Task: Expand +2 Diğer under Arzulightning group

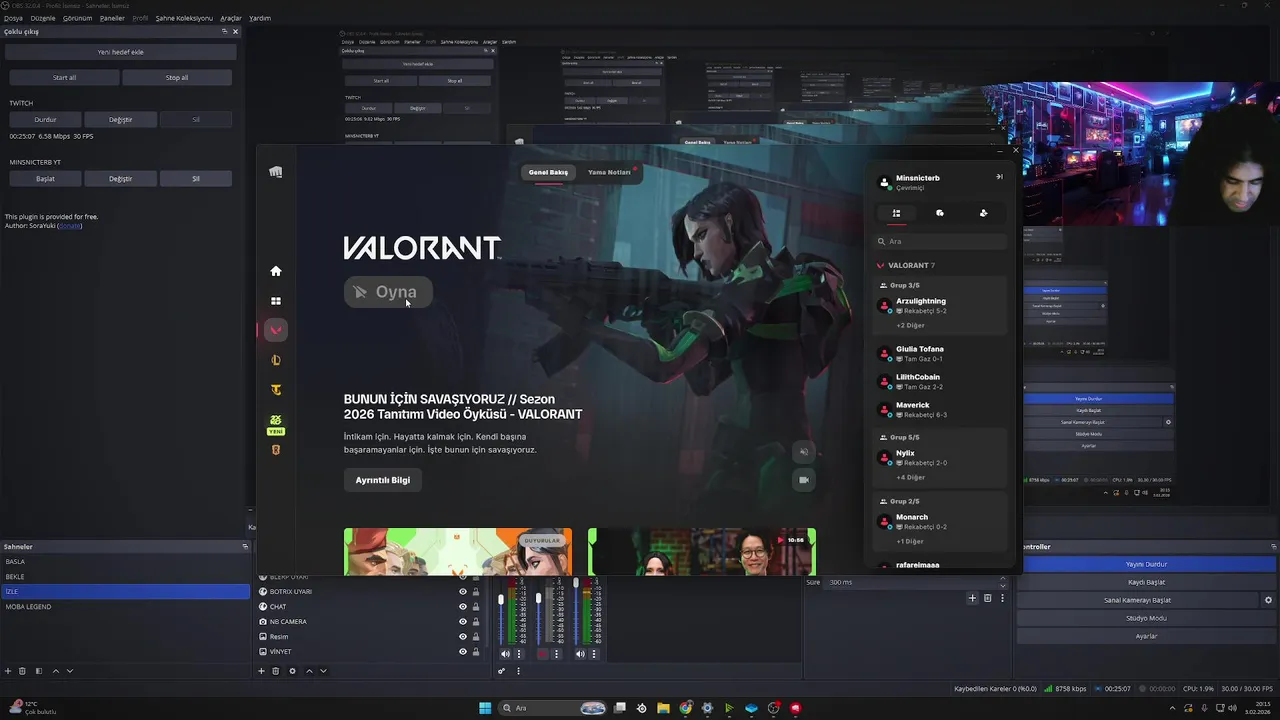Action: click(910, 325)
